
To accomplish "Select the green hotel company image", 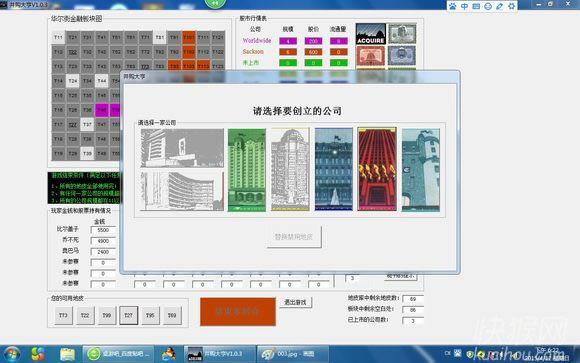I will pos(247,170).
